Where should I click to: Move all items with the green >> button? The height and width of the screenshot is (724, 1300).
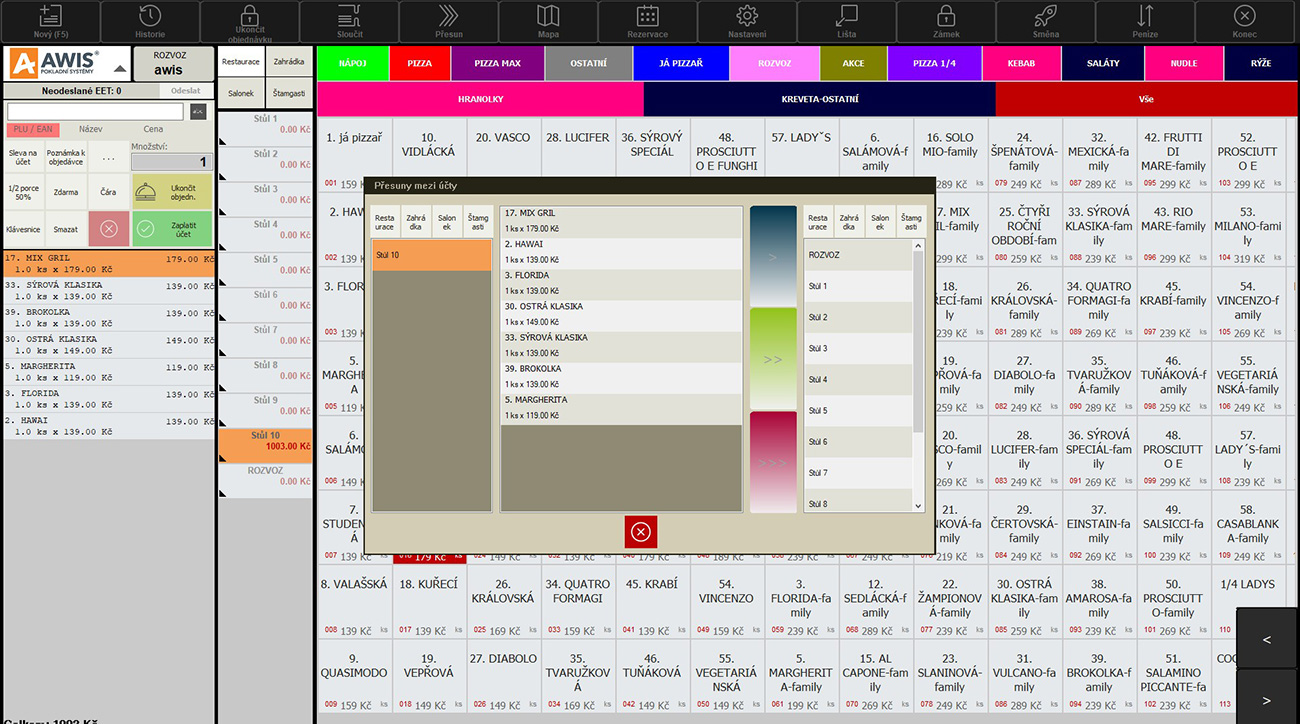[x=773, y=359]
